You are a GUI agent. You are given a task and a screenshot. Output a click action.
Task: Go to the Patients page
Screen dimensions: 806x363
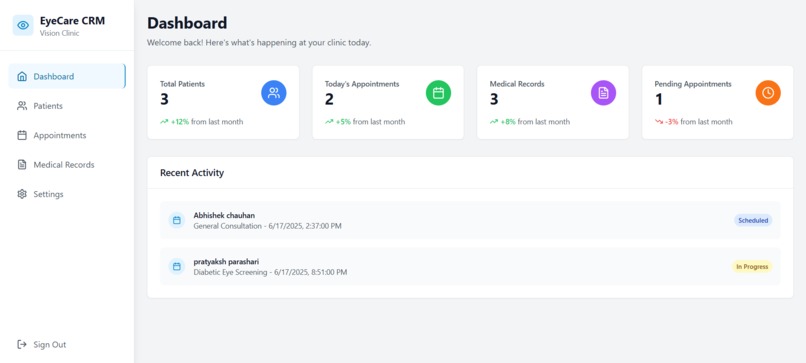point(67,106)
